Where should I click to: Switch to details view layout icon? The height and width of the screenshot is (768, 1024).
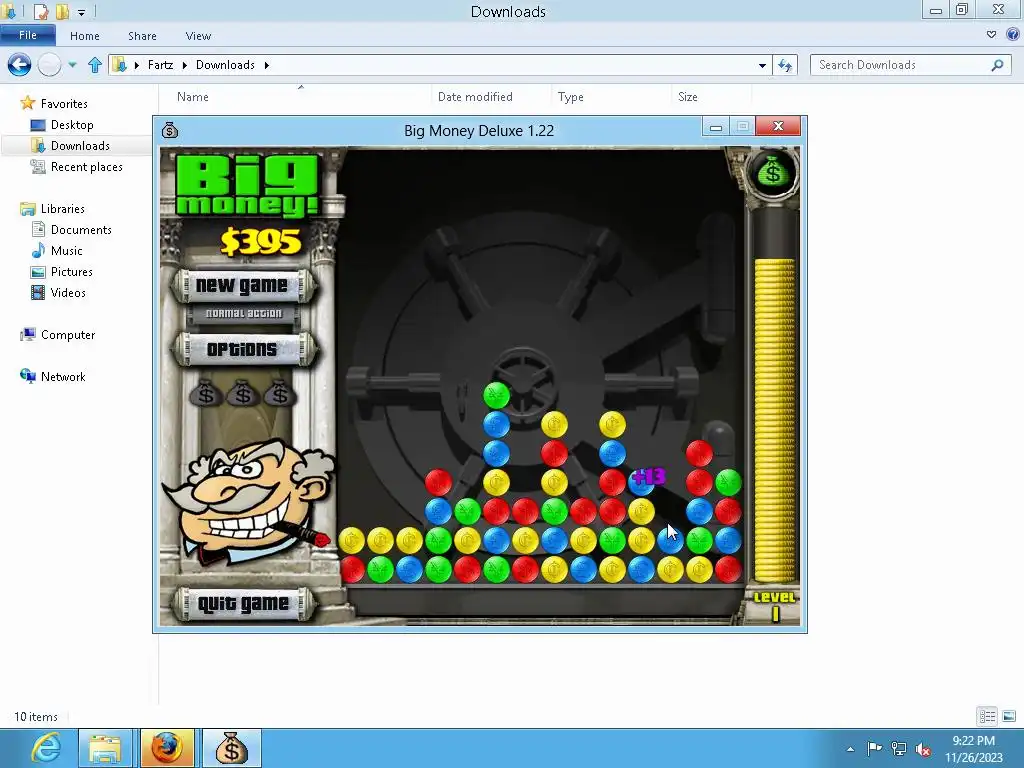(x=987, y=716)
